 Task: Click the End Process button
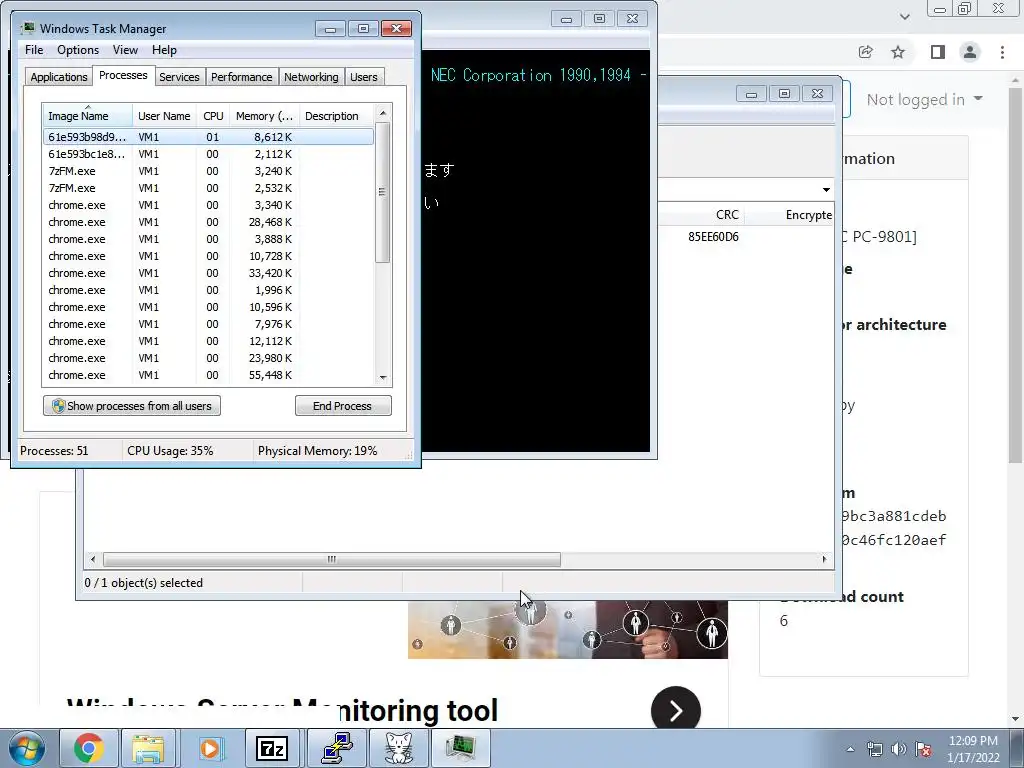pyautogui.click(x=343, y=406)
